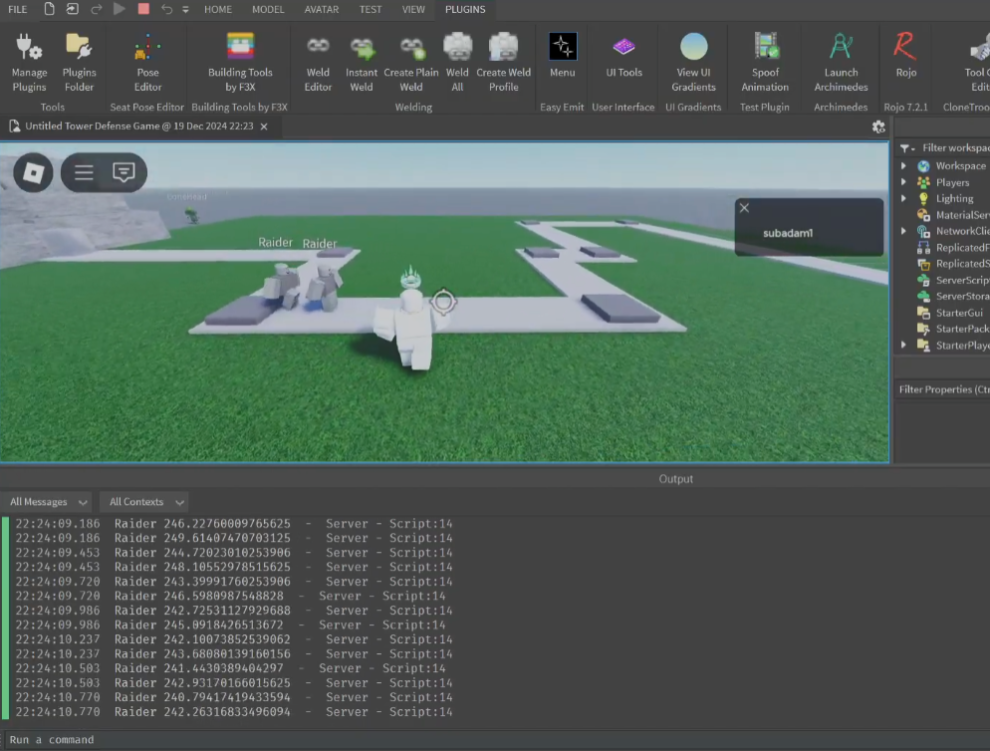Screen dimensions: 990x751
Task: Open the Manage Plugins tool
Action: pos(29,63)
